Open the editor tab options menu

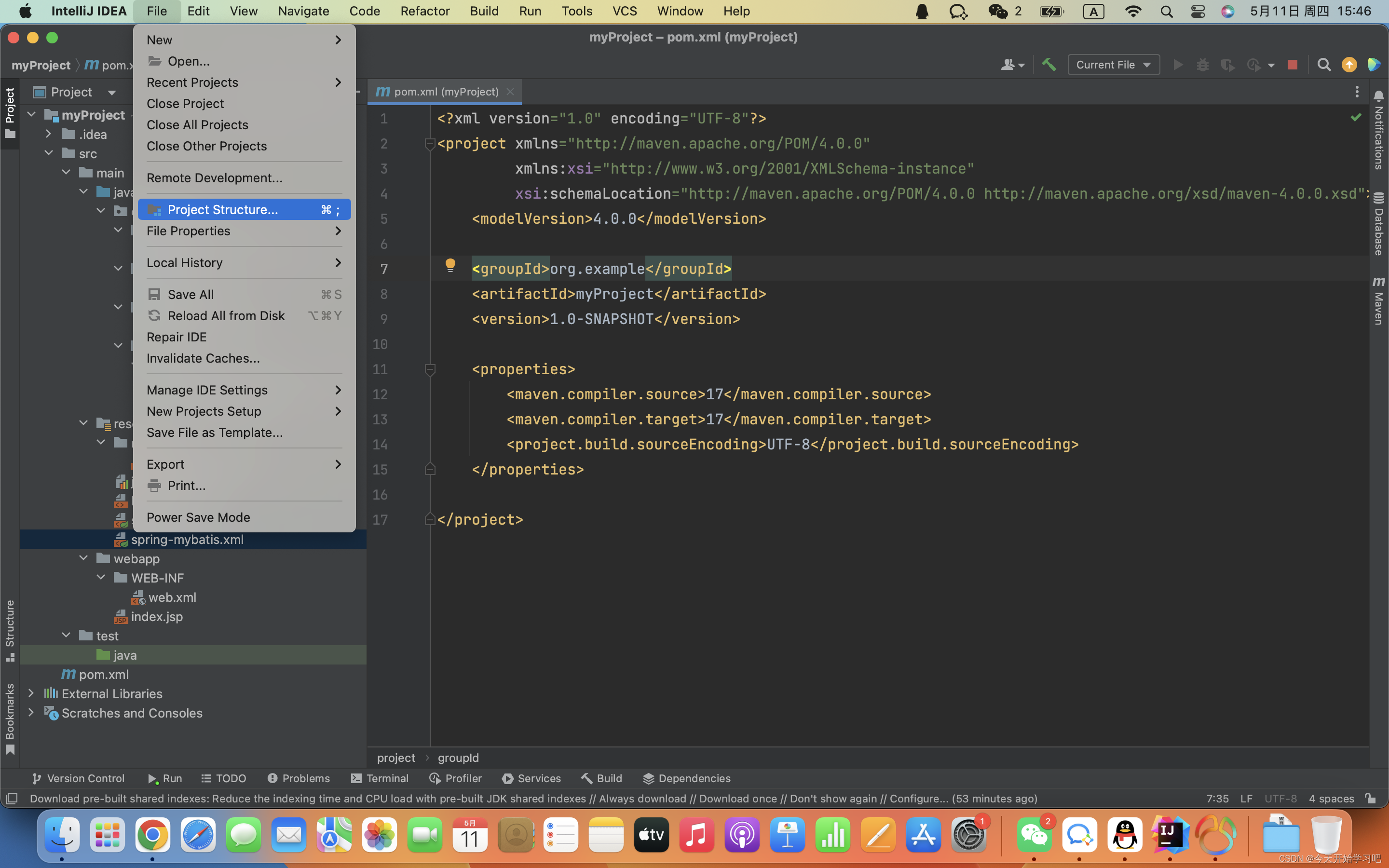point(1357,92)
